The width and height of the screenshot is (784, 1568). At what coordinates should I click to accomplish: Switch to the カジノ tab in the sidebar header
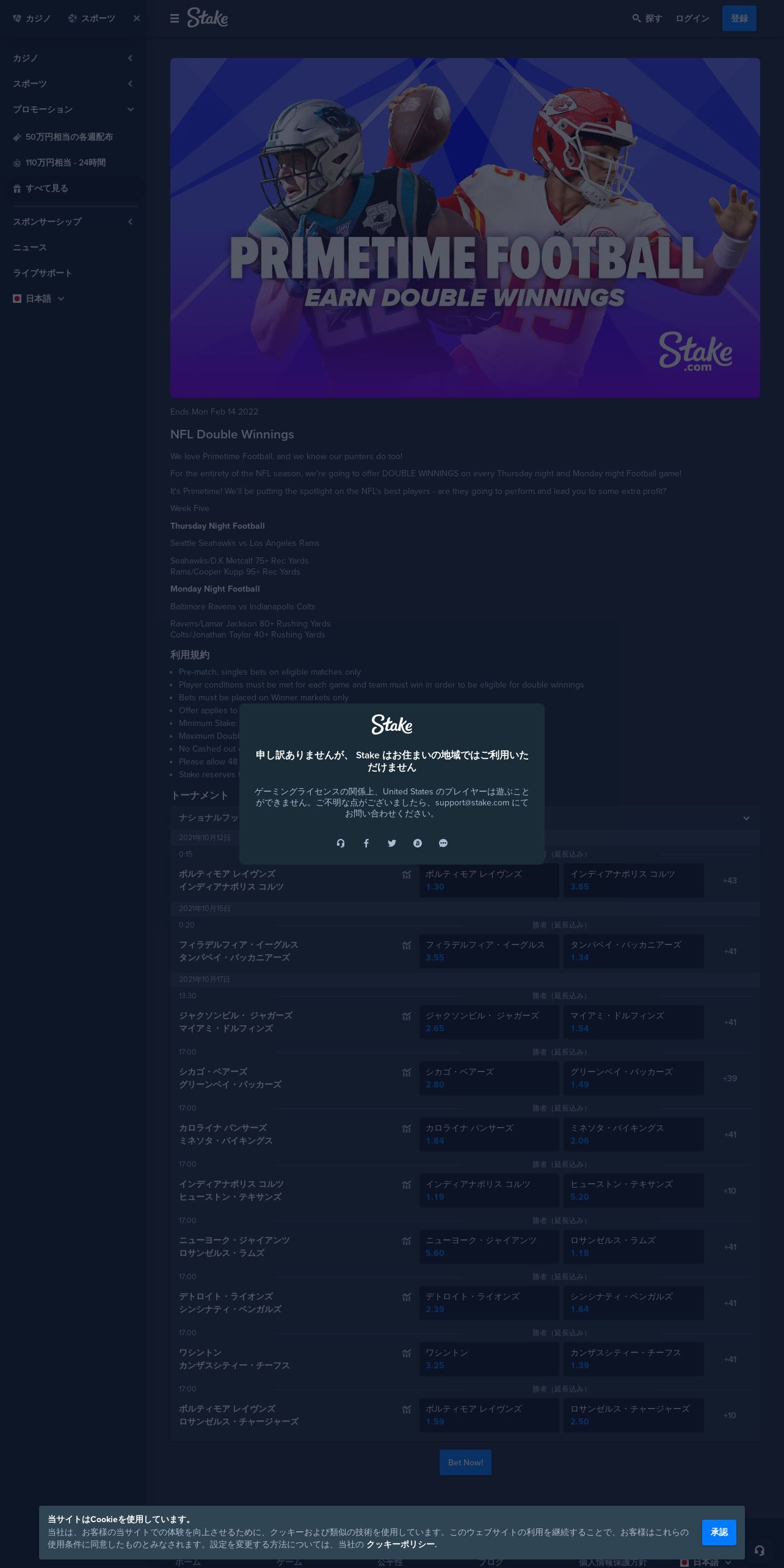[x=32, y=18]
